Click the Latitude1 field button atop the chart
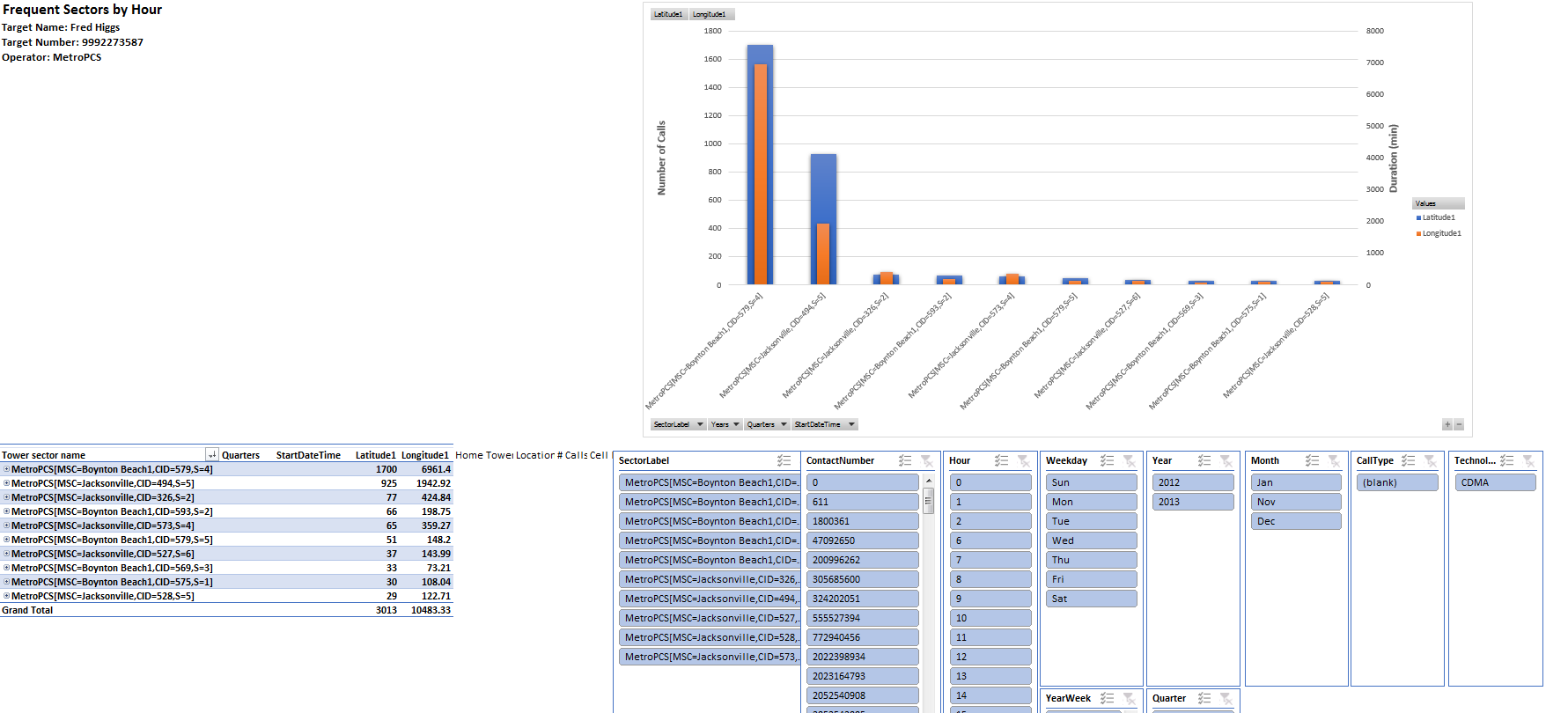1568x713 pixels. (x=668, y=14)
